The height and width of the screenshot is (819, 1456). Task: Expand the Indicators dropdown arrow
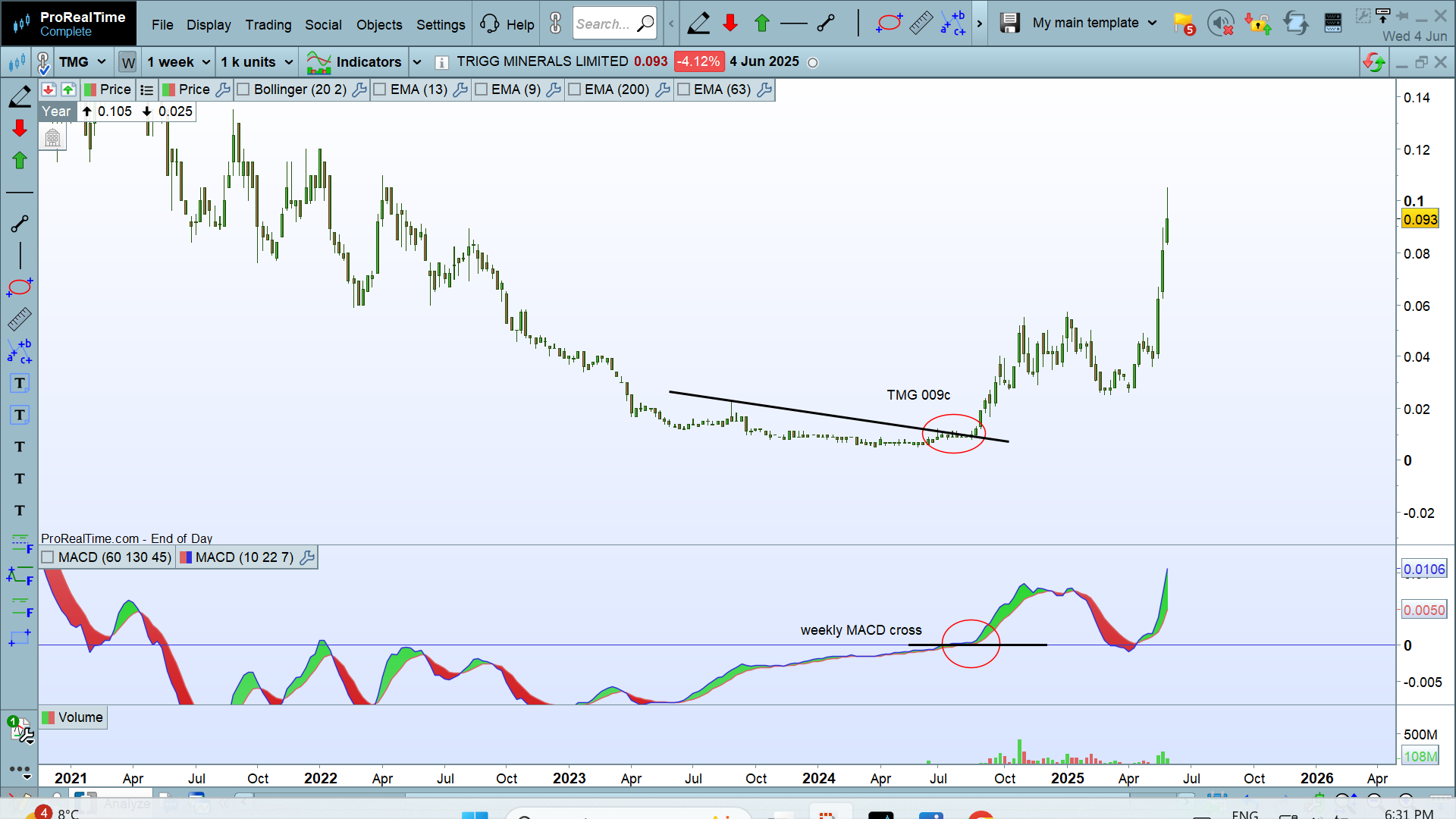[417, 62]
